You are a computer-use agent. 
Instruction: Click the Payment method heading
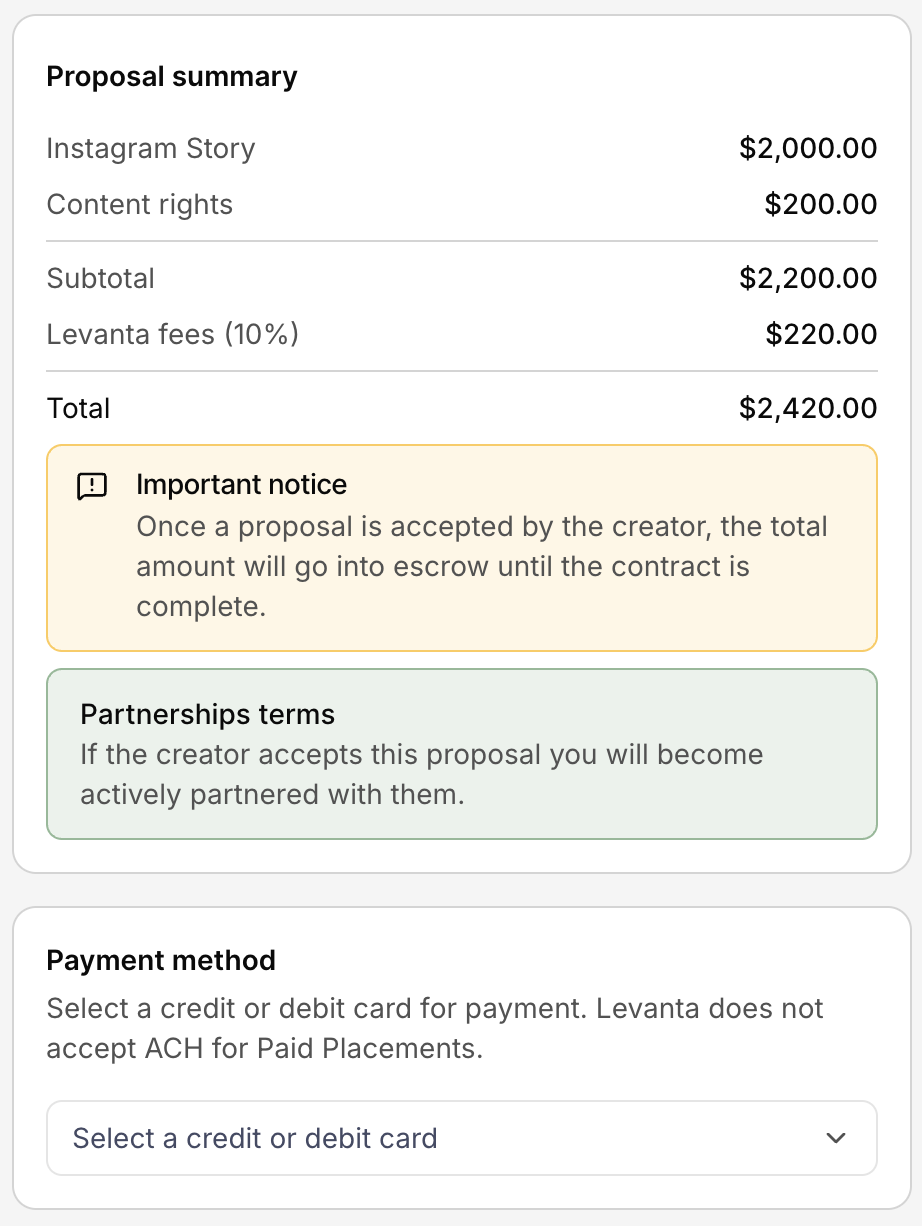click(x=161, y=961)
